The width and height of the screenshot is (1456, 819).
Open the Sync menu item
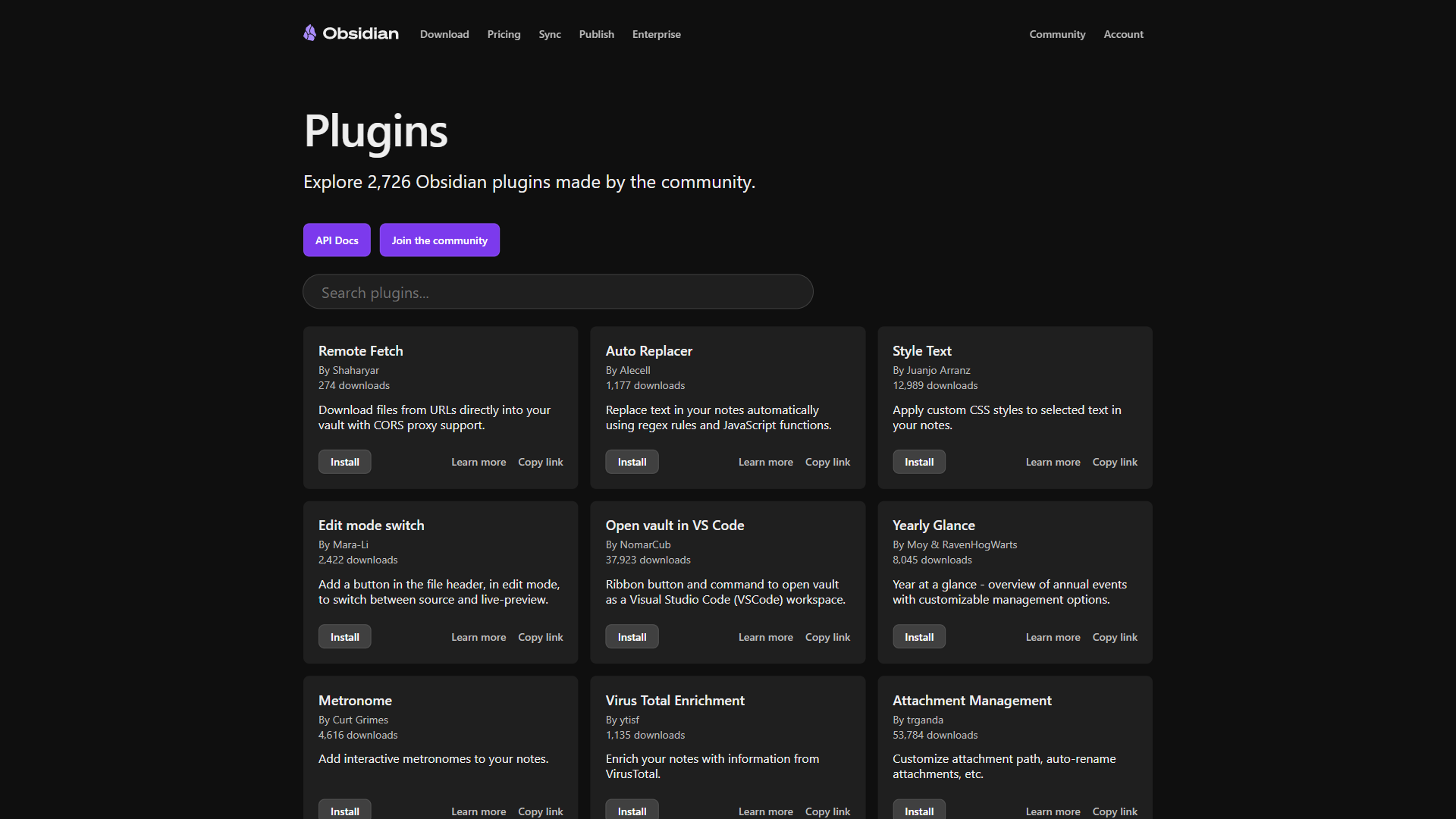point(550,34)
